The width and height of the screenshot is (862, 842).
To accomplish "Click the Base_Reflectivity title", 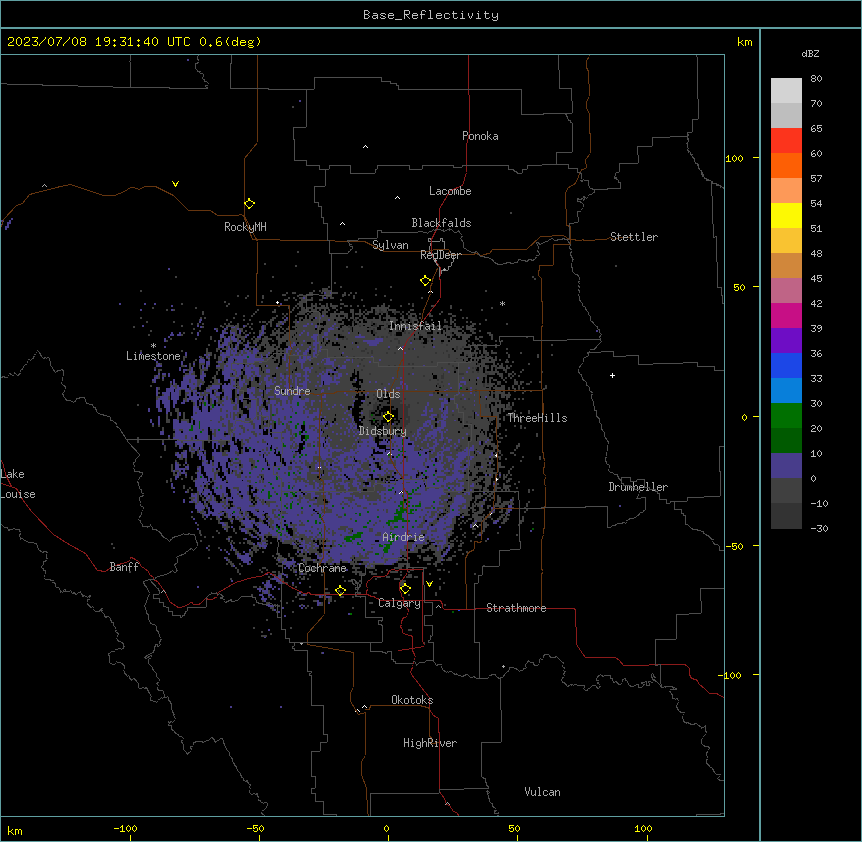I will coord(431,15).
